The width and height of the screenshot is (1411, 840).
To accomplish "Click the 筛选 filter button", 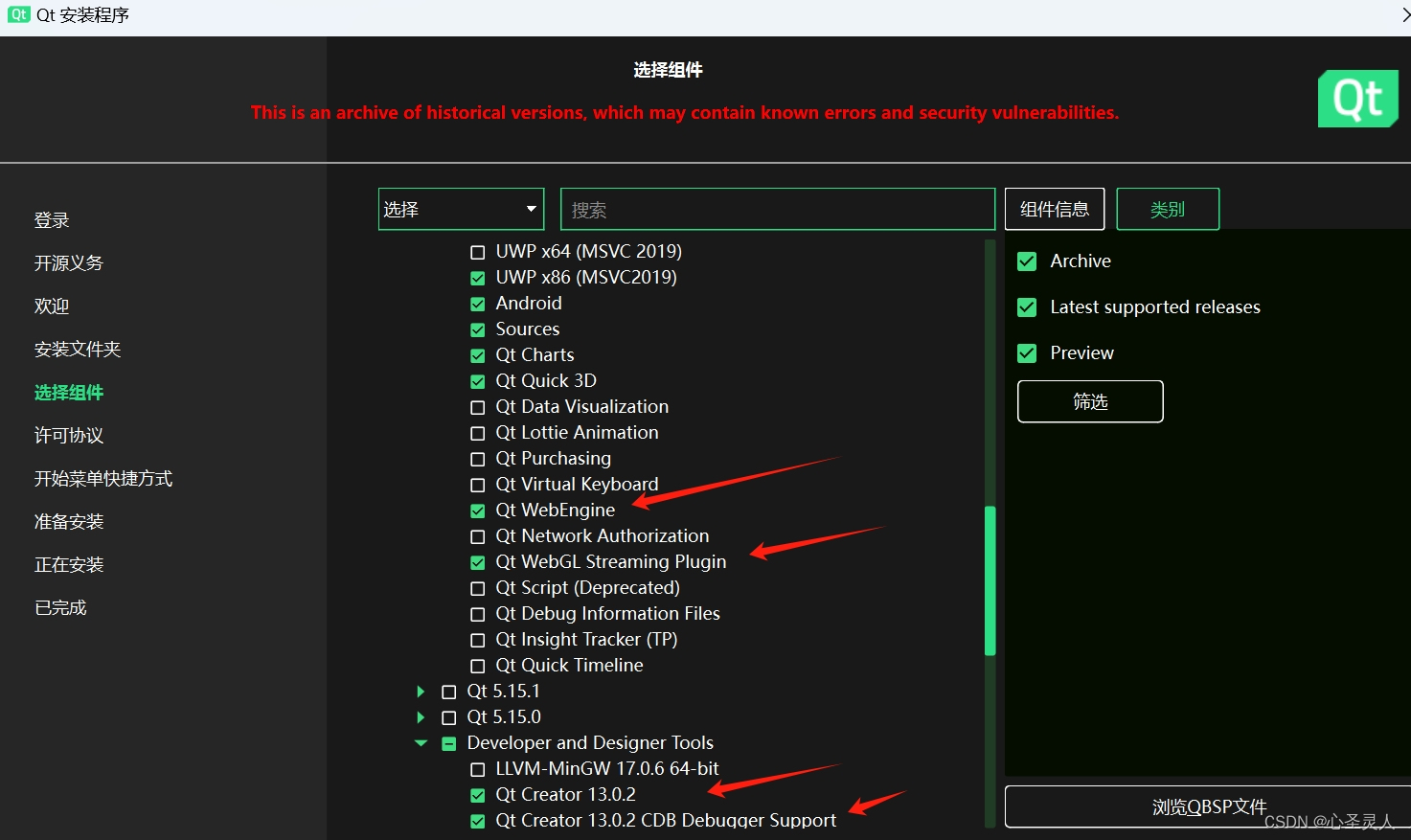I will 1090,401.
